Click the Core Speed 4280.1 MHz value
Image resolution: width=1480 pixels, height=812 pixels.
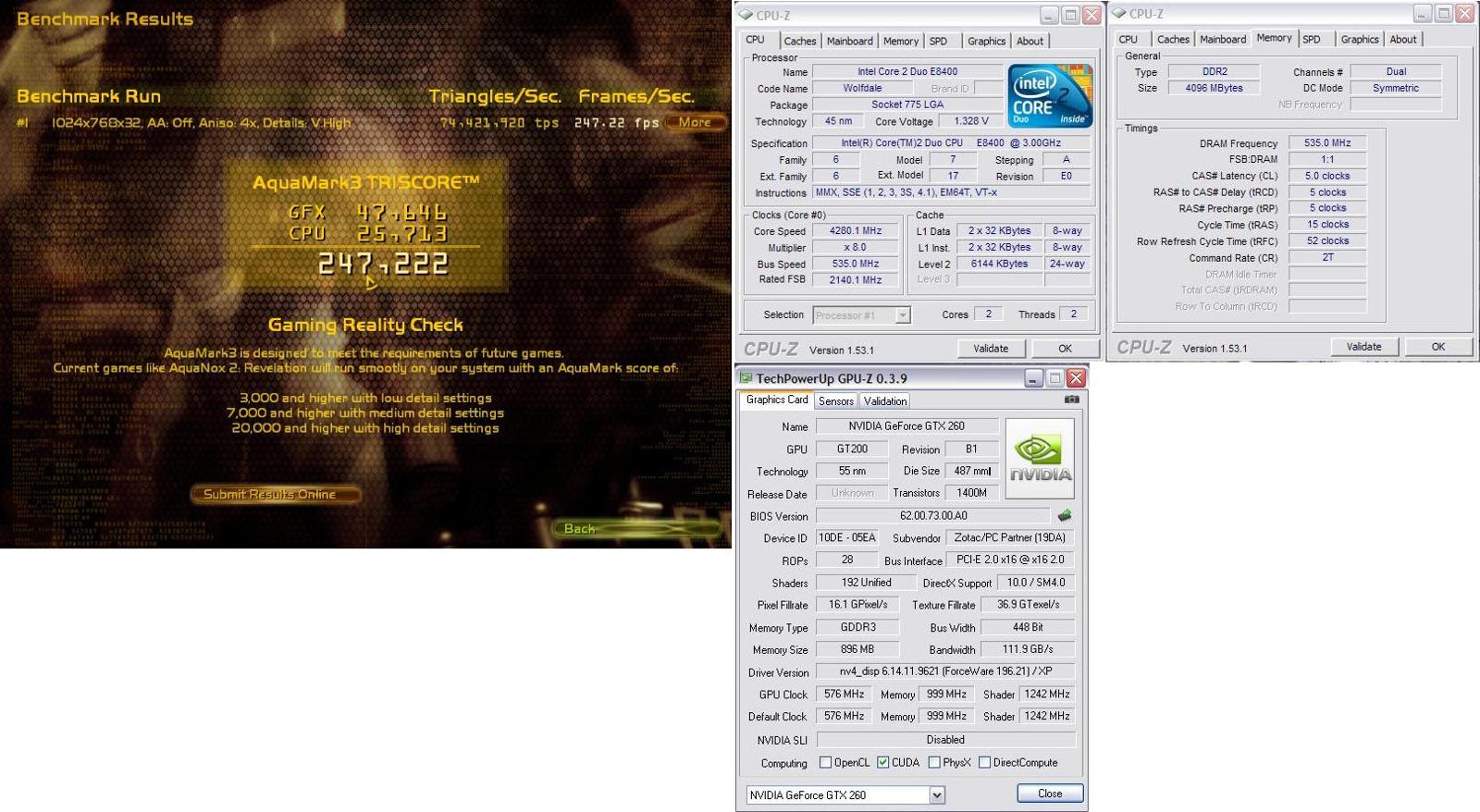click(856, 231)
